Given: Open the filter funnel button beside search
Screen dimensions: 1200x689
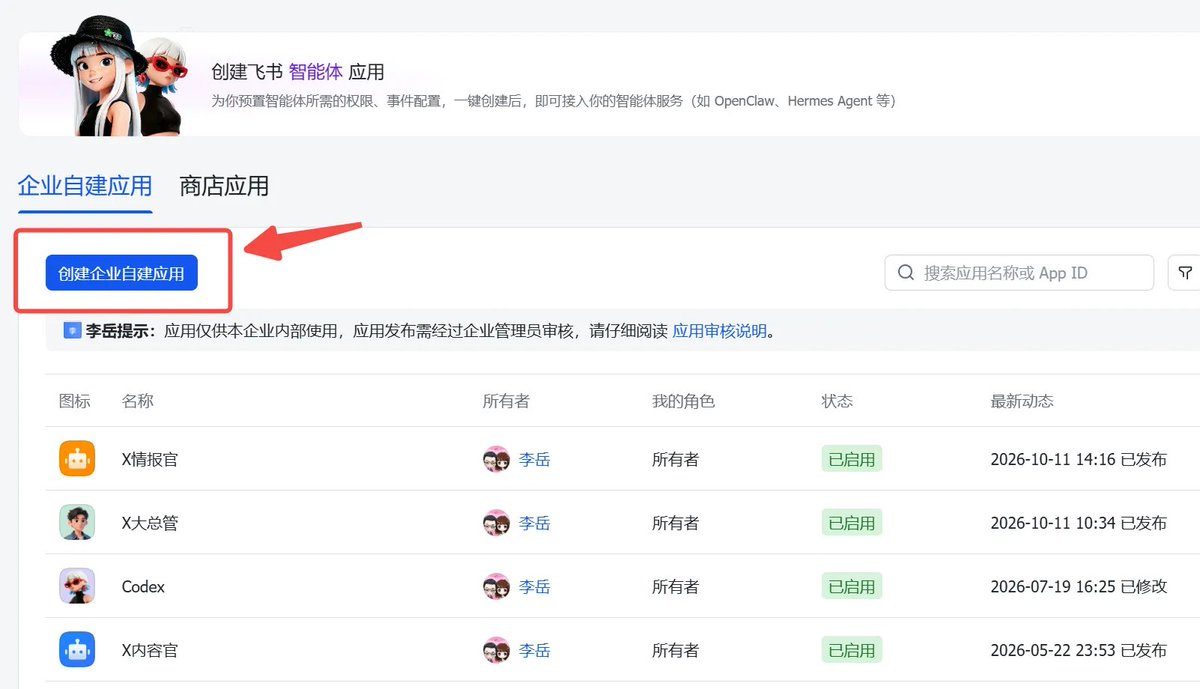Looking at the screenshot, I should pyautogui.click(x=1185, y=273).
